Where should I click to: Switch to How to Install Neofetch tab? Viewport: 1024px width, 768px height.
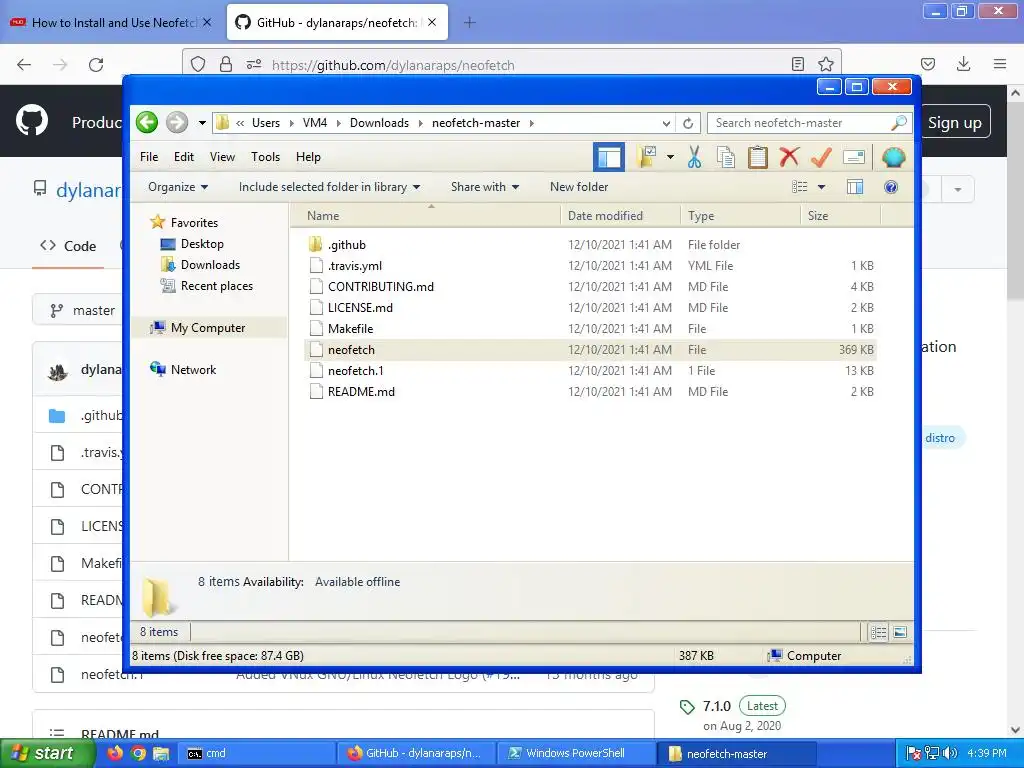point(111,22)
